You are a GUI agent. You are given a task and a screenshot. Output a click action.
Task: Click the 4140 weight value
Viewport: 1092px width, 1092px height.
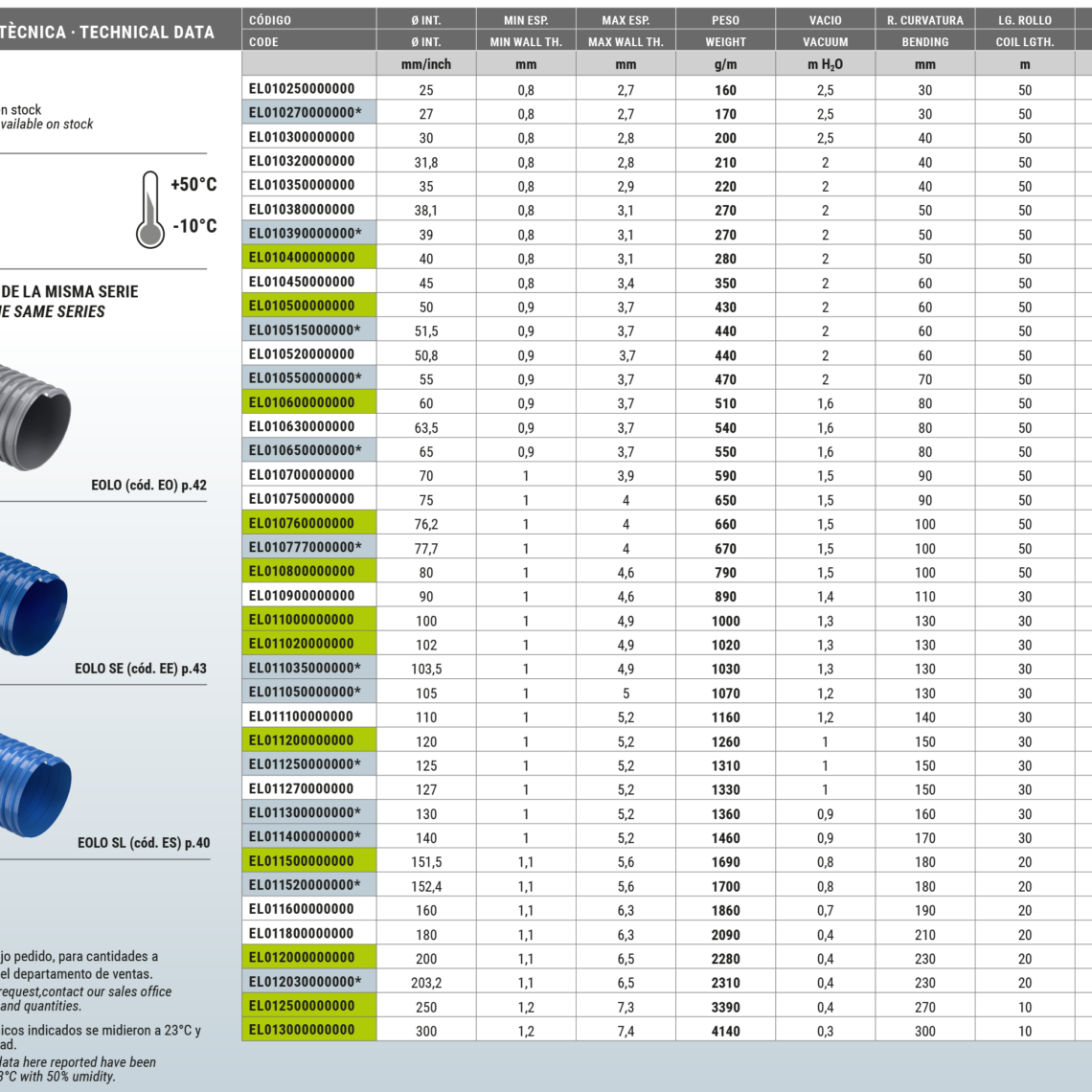click(x=725, y=1031)
